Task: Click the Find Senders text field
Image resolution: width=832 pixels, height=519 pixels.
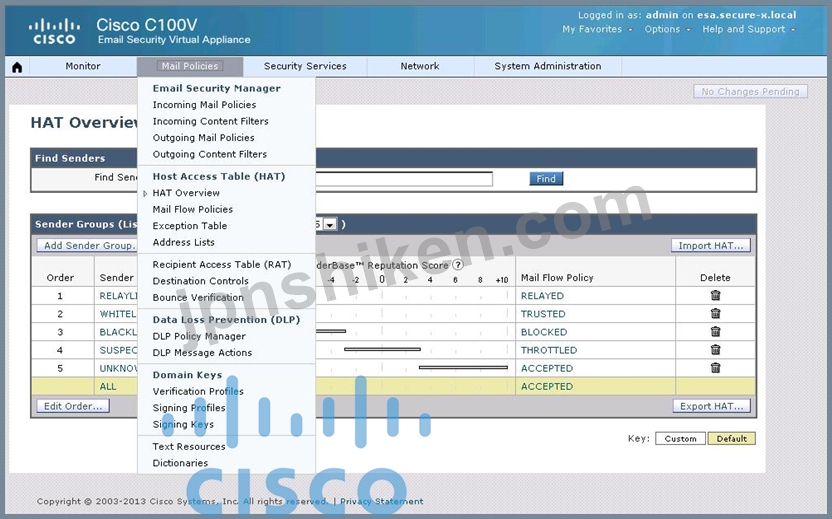Action: 404,179
